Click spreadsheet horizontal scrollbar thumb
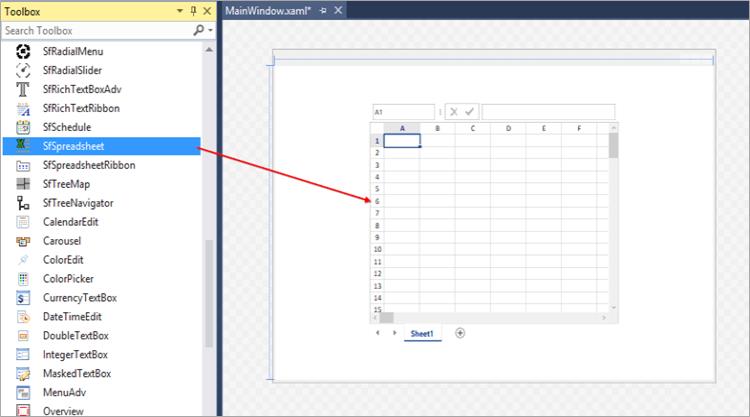 tap(386, 317)
